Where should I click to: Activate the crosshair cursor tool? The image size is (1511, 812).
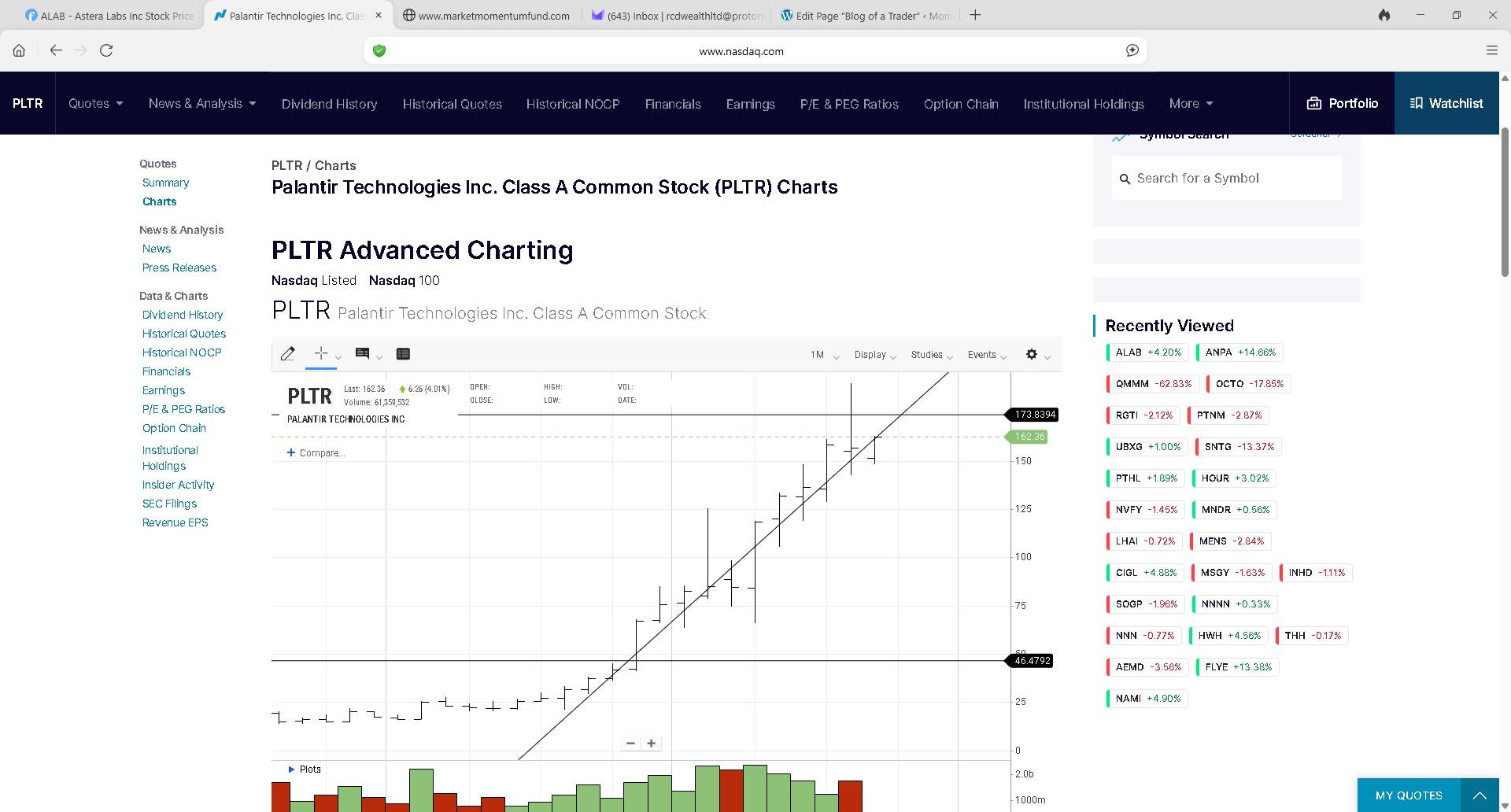click(x=321, y=353)
